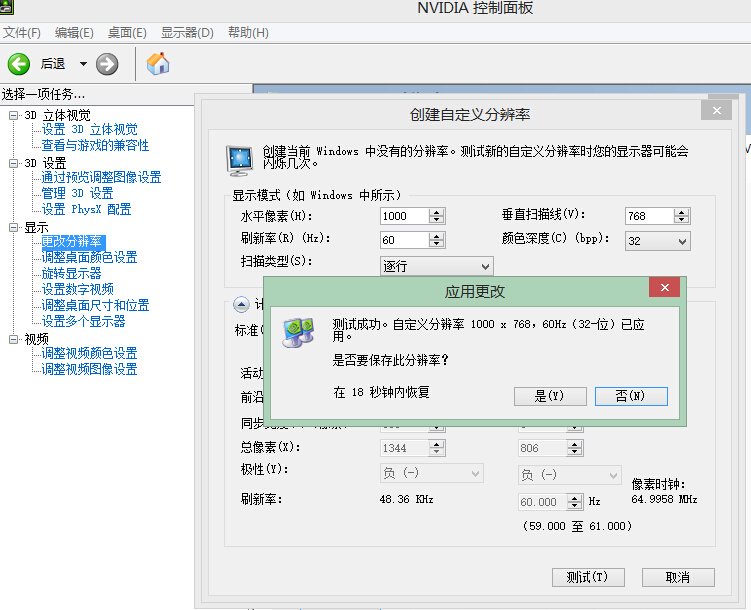Open 管理 3D 设置 link

tap(78, 193)
